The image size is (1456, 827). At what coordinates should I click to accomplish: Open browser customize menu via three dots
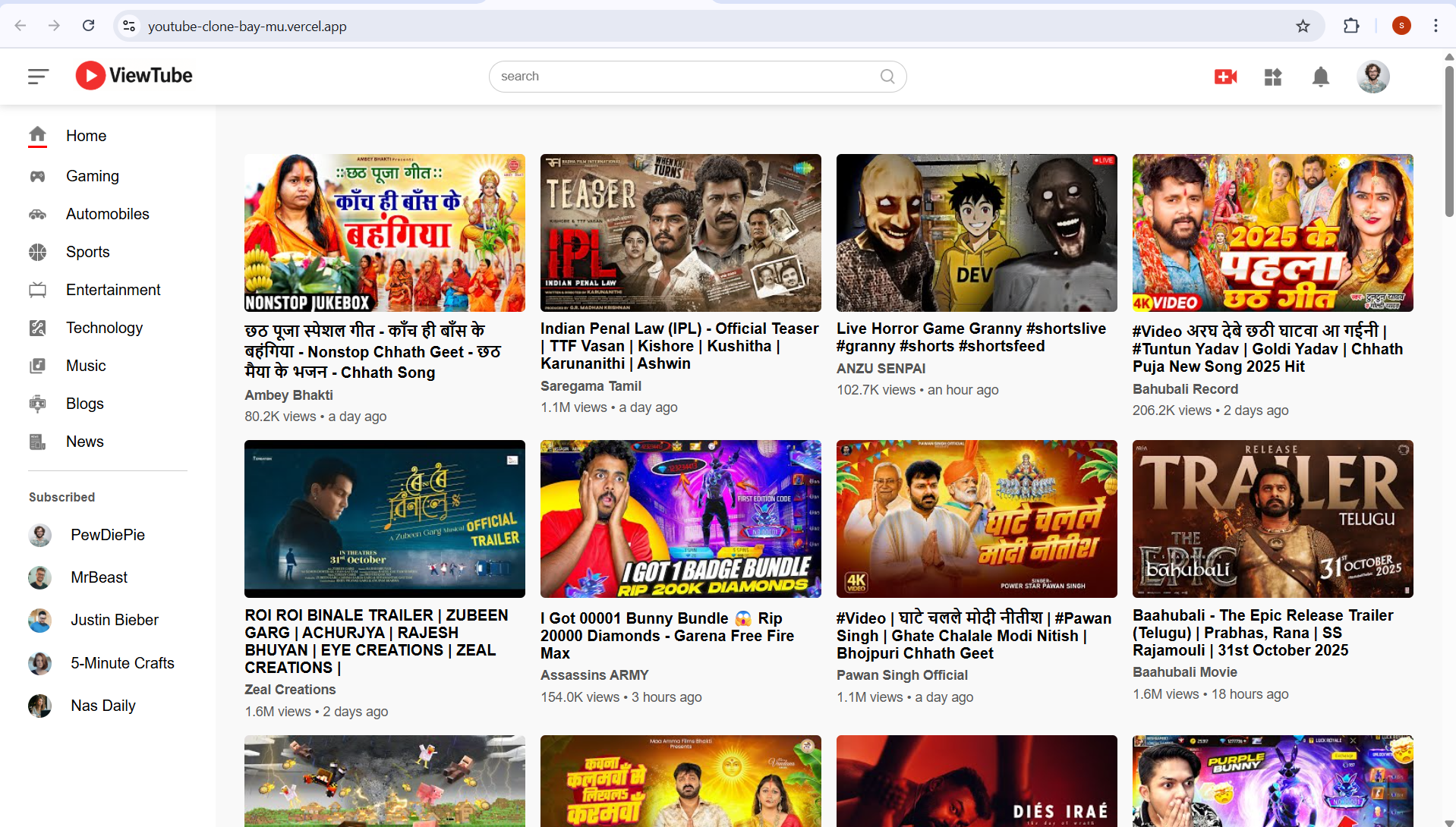point(1436,25)
